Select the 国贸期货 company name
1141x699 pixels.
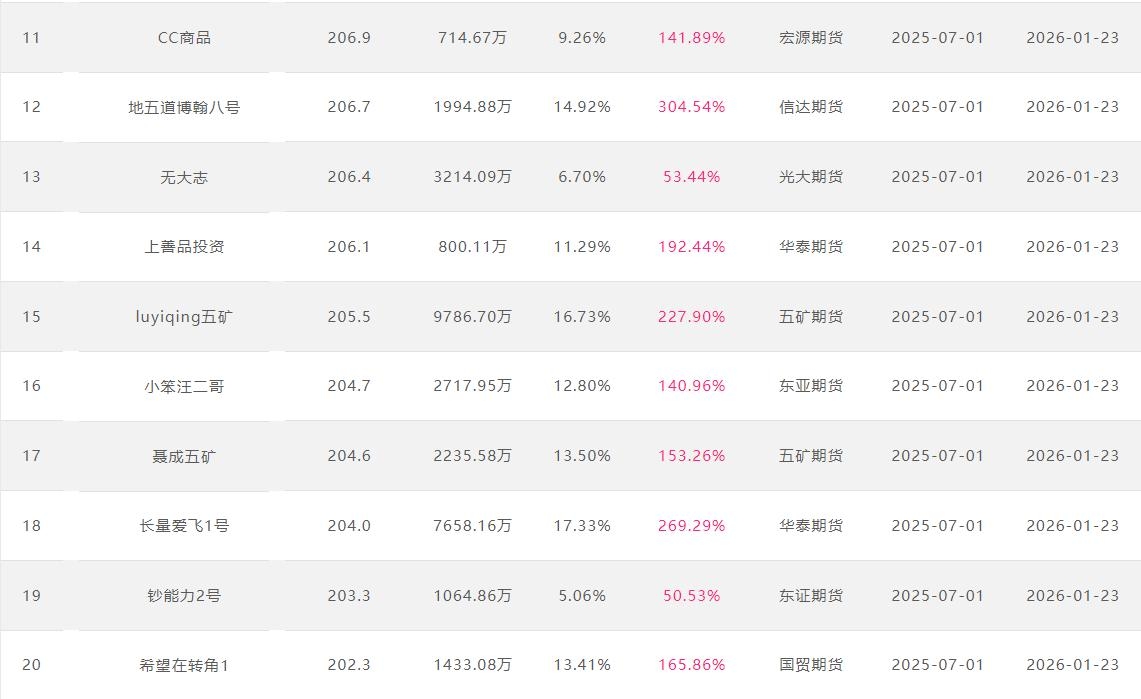[810, 665]
